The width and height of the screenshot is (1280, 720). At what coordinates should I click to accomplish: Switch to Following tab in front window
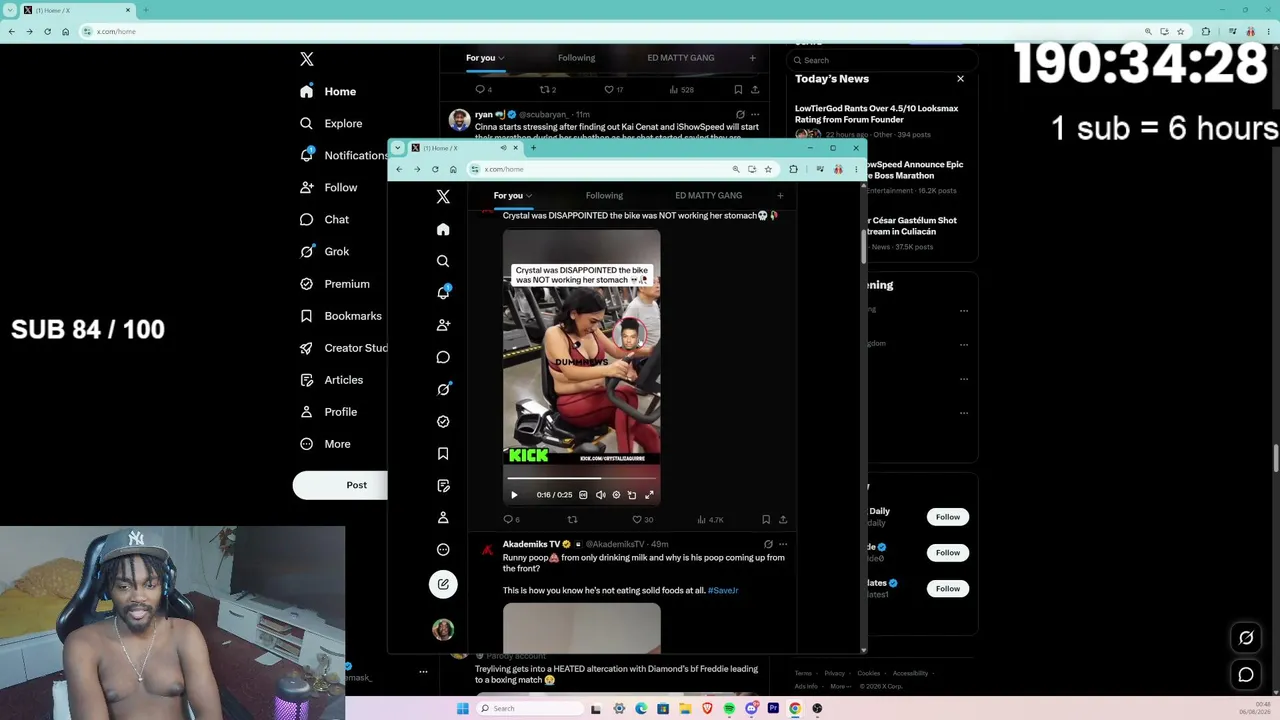(604, 196)
